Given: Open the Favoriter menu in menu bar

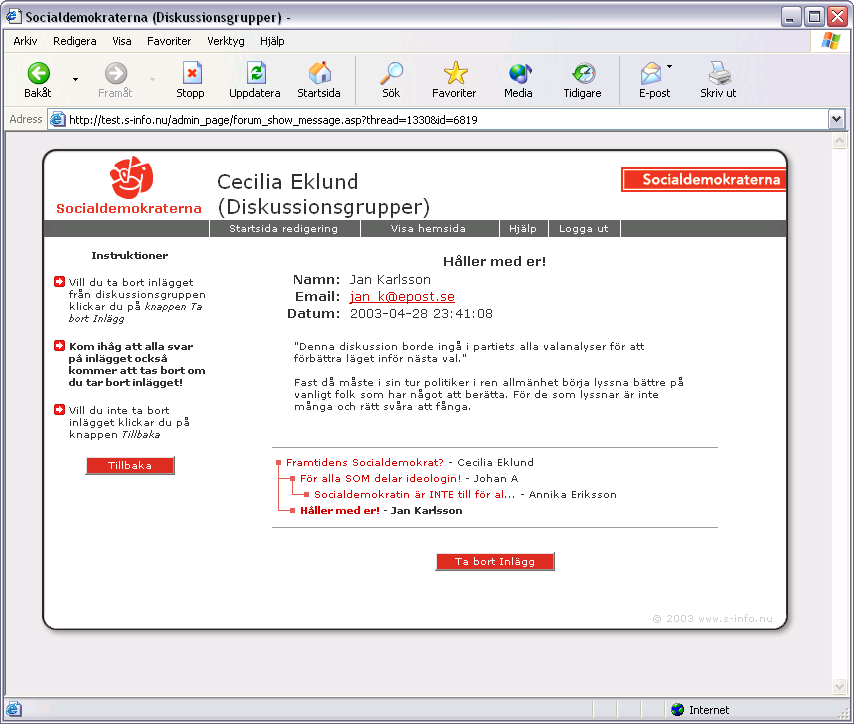Looking at the screenshot, I should point(169,41).
